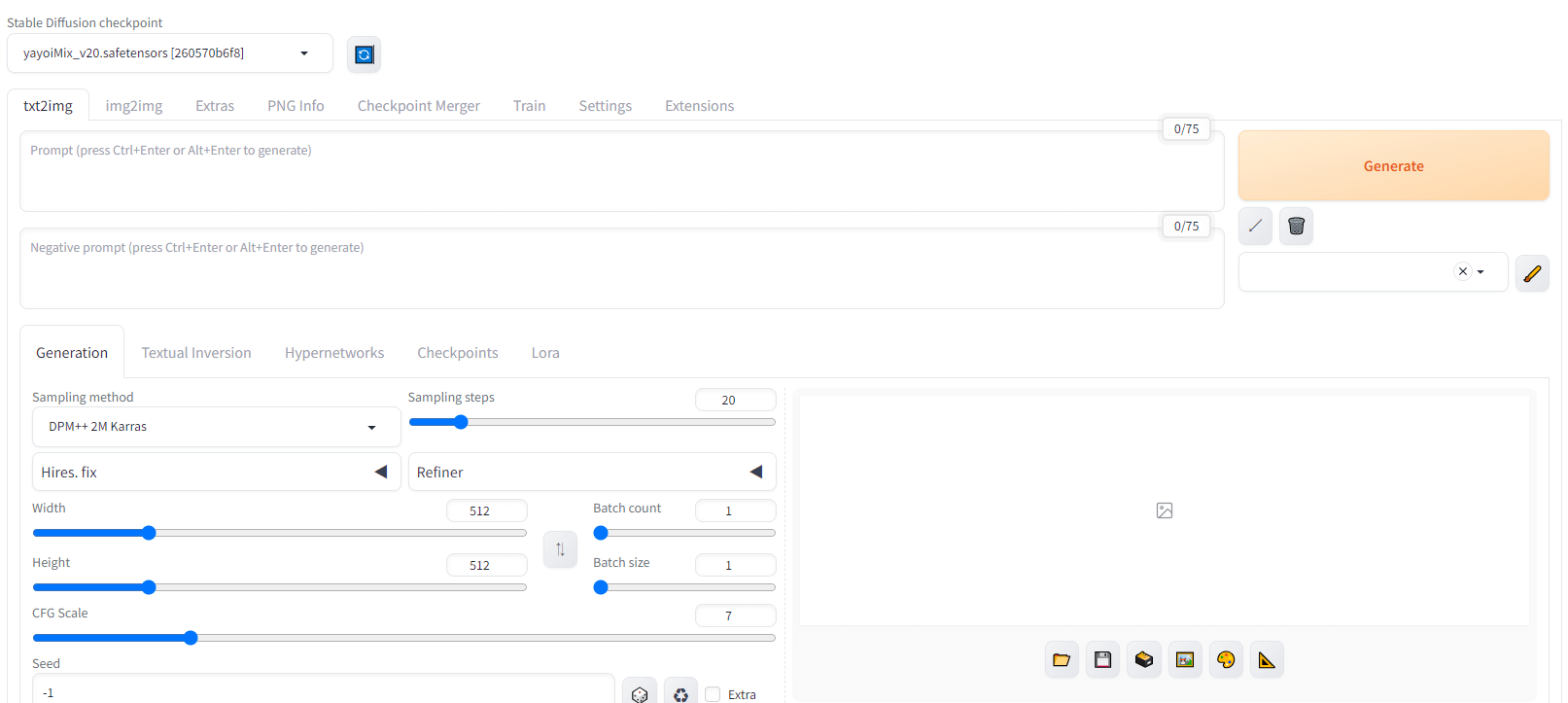Click the read generation parameters arrow icon

point(1255,226)
